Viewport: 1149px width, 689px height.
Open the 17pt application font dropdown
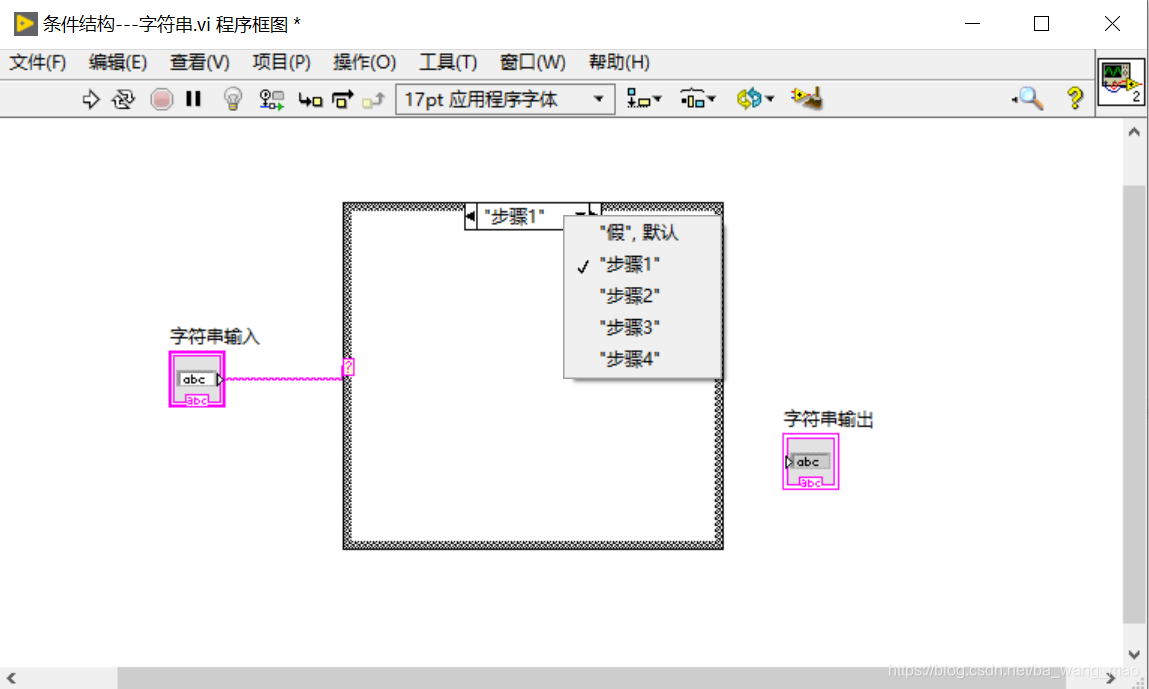505,99
